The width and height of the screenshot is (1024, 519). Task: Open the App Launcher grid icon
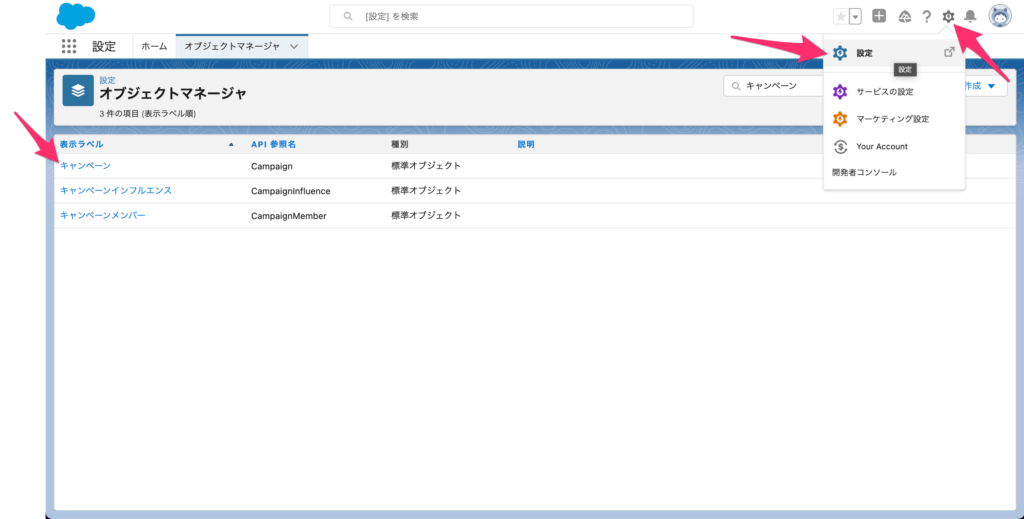pos(69,46)
